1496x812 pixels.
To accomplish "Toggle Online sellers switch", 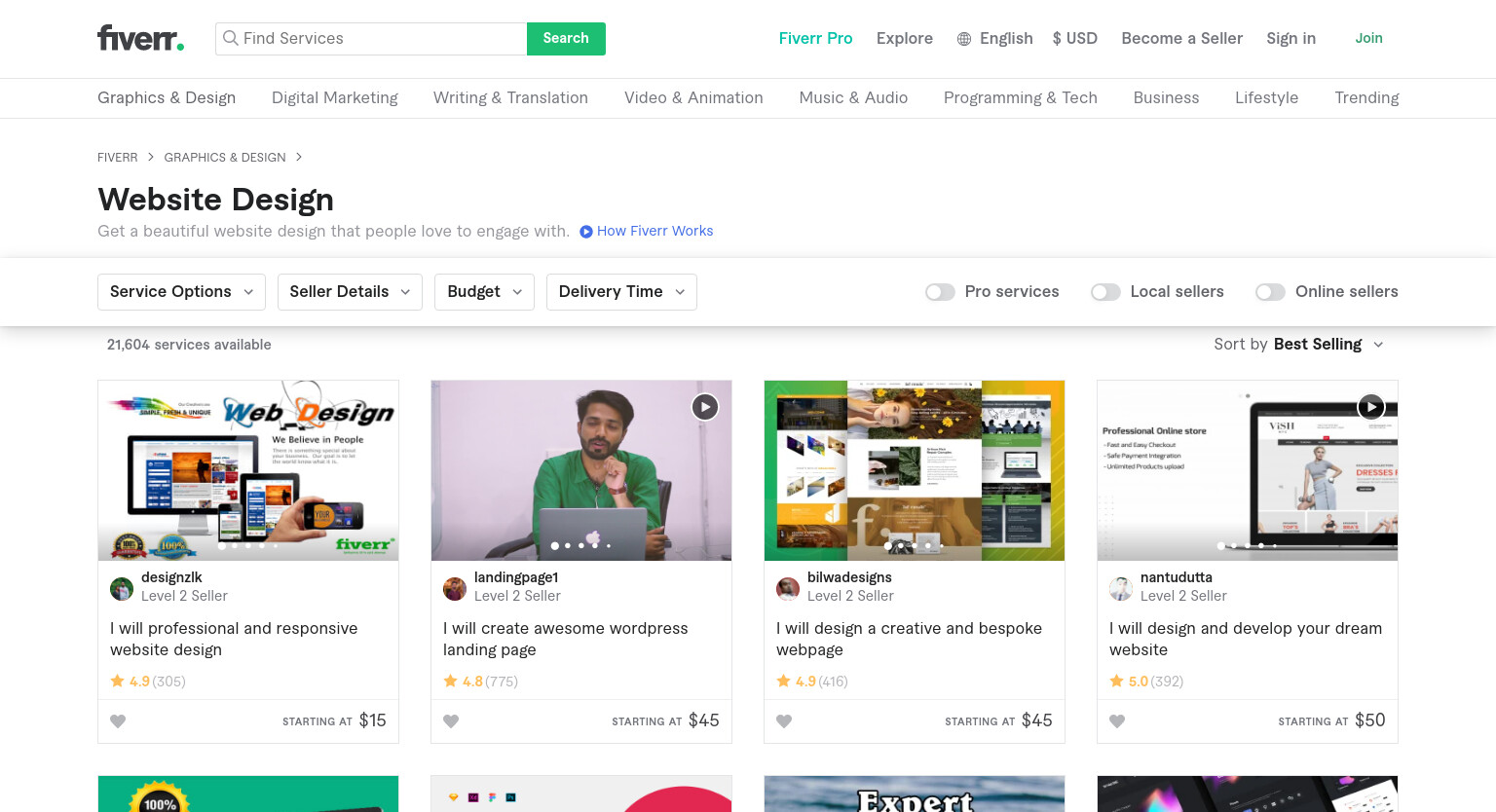I will pyautogui.click(x=1270, y=292).
